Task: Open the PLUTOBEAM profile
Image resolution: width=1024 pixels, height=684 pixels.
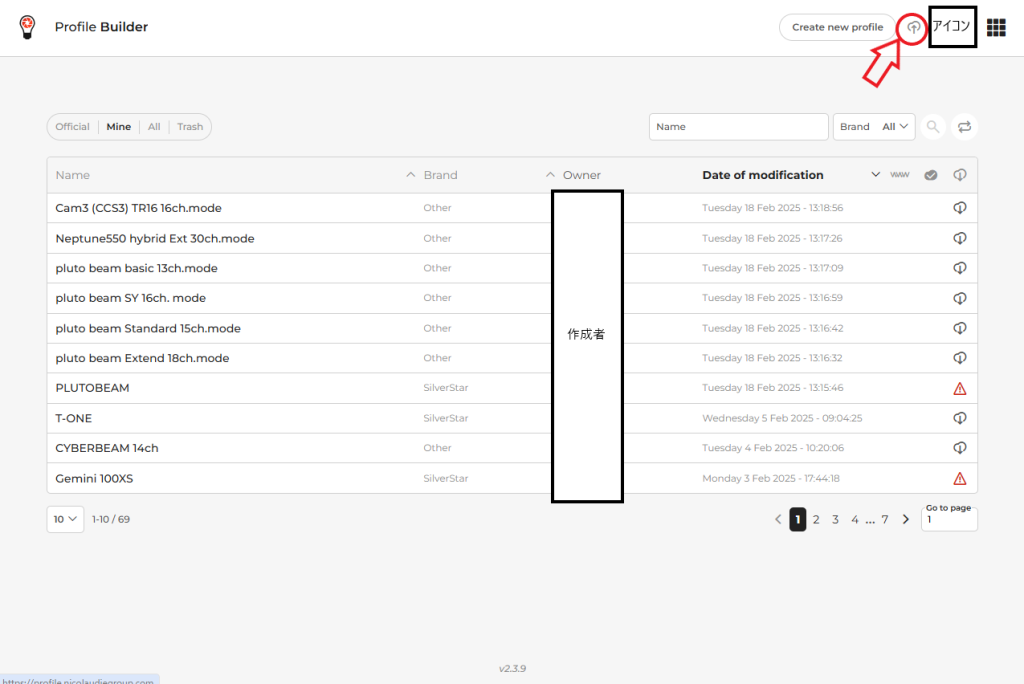Action: click(x=92, y=388)
